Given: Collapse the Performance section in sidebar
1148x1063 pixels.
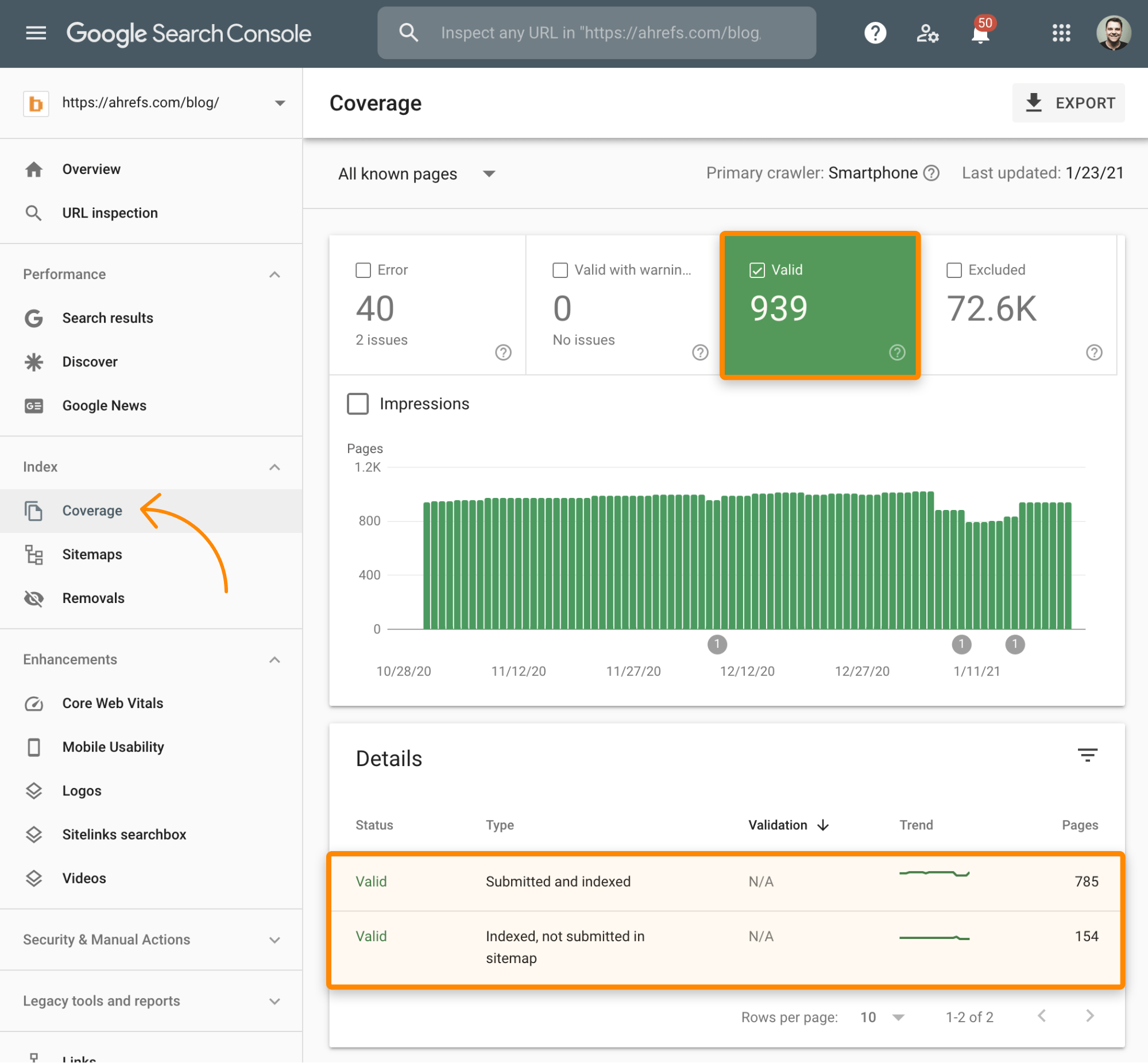Looking at the screenshot, I should [x=275, y=275].
